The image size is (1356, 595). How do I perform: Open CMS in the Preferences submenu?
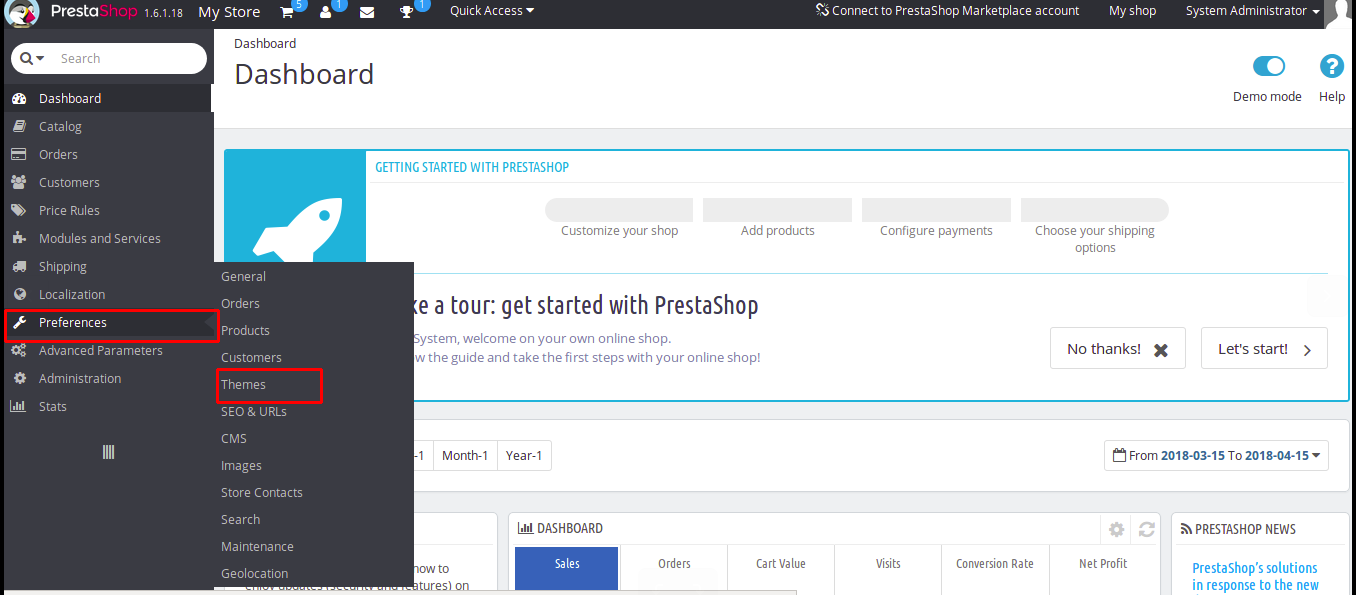[x=234, y=438]
